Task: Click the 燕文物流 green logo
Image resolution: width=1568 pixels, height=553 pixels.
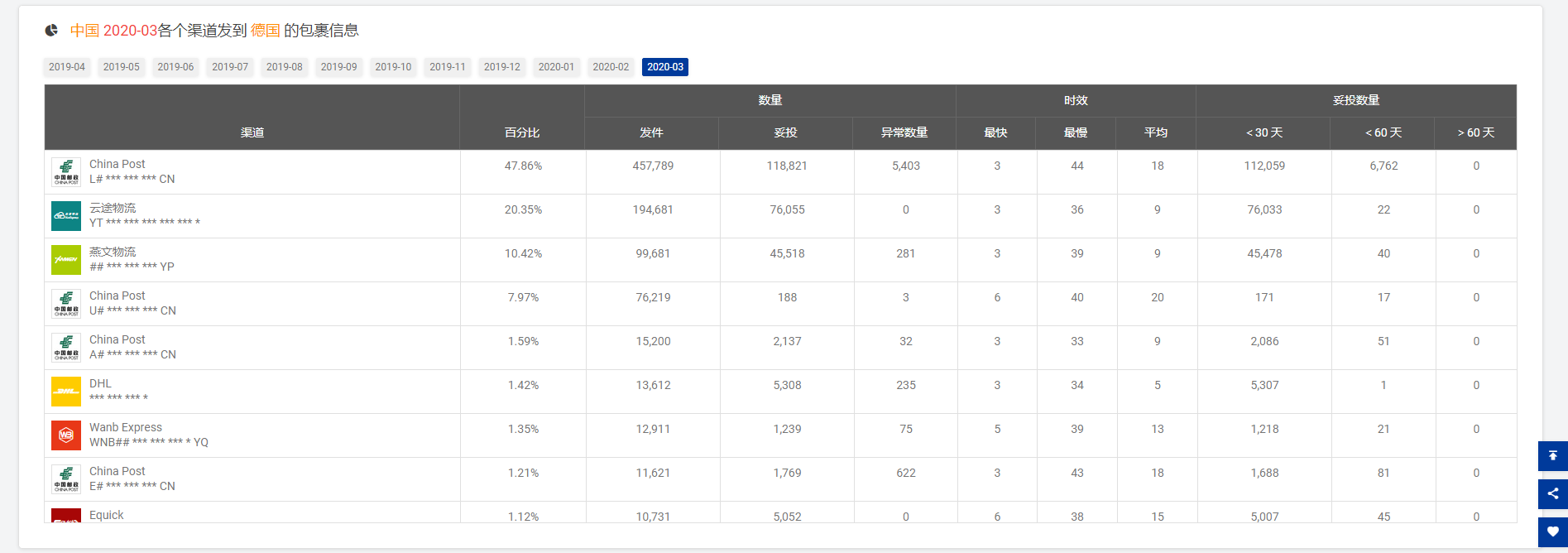Action: (x=66, y=260)
